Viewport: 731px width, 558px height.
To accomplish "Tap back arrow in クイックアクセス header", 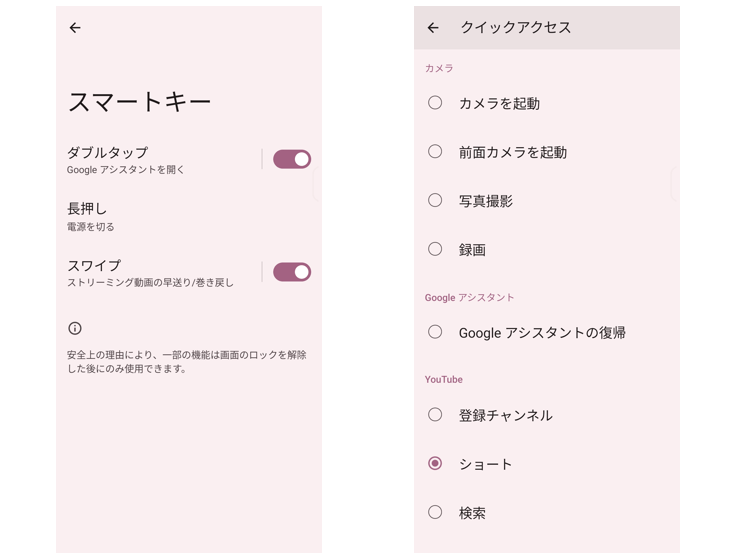I will pyautogui.click(x=433, y=28).
